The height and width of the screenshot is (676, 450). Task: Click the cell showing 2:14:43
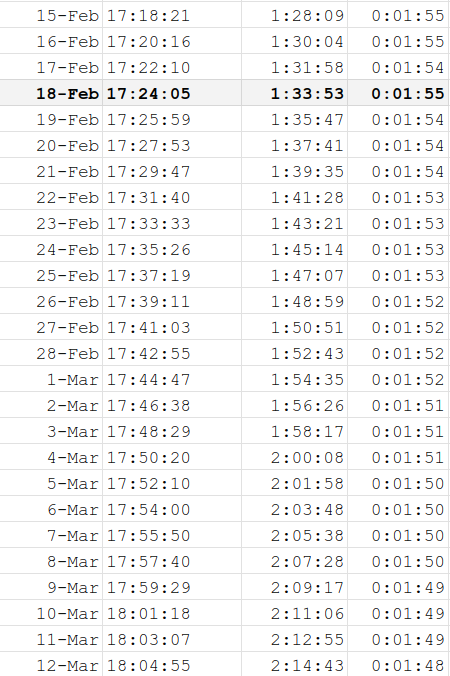click(x=295, y=664)
